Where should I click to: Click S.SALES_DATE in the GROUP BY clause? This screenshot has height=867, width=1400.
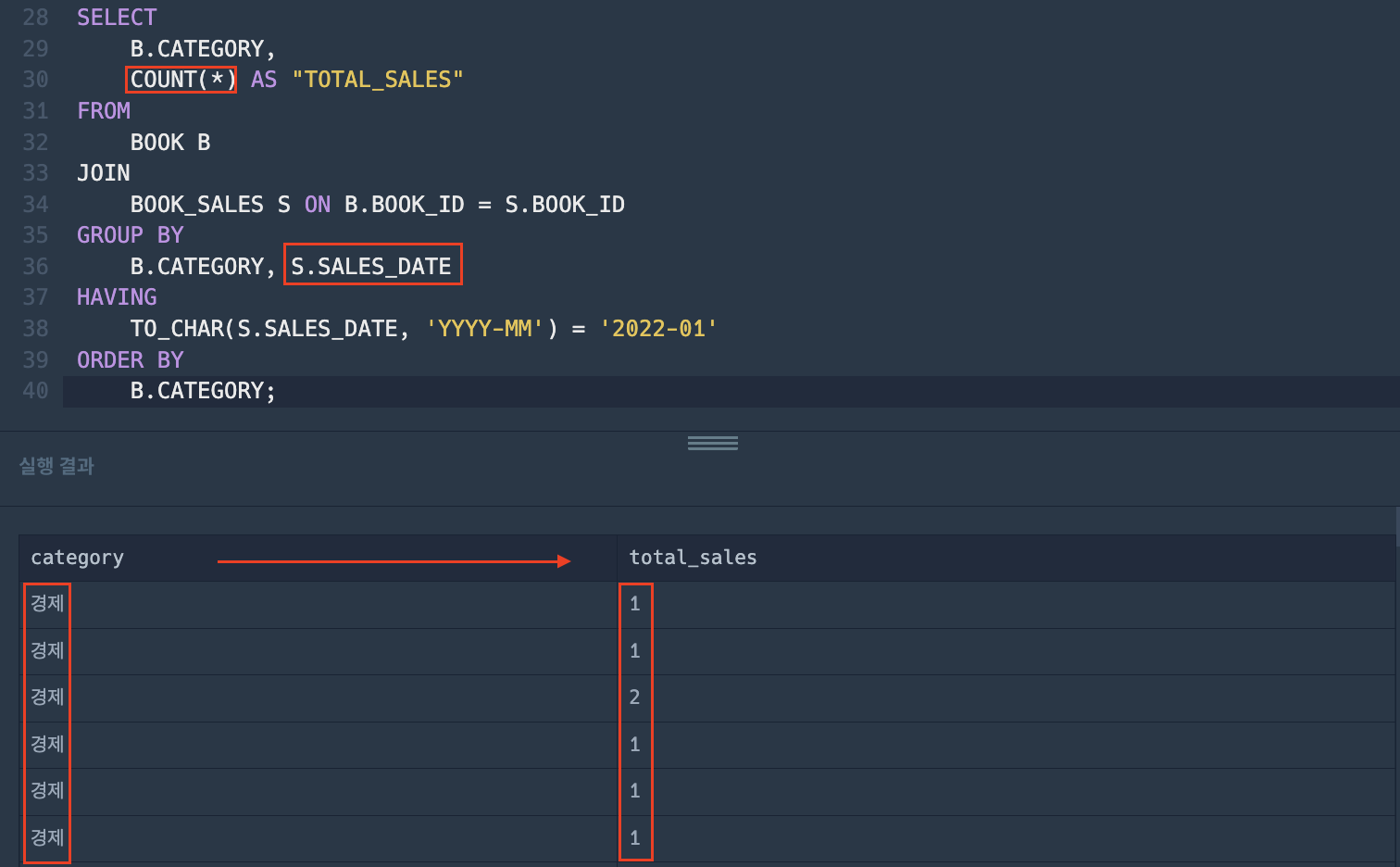coord(371,267)
